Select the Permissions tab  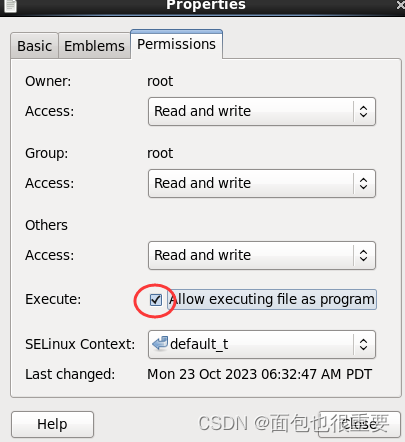pyautogui.click(x=176, y=44)
